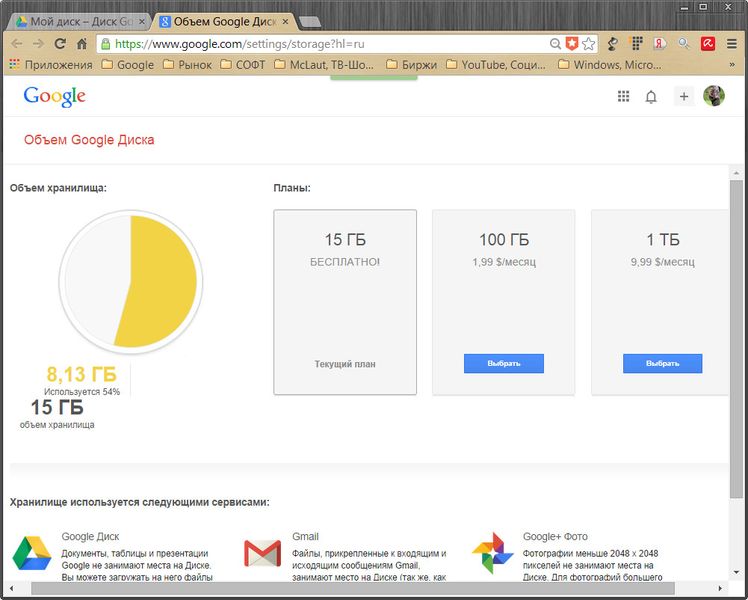Click the scroll down arrow
Viewport: 748px width, 600px height.
click(736, 572)
